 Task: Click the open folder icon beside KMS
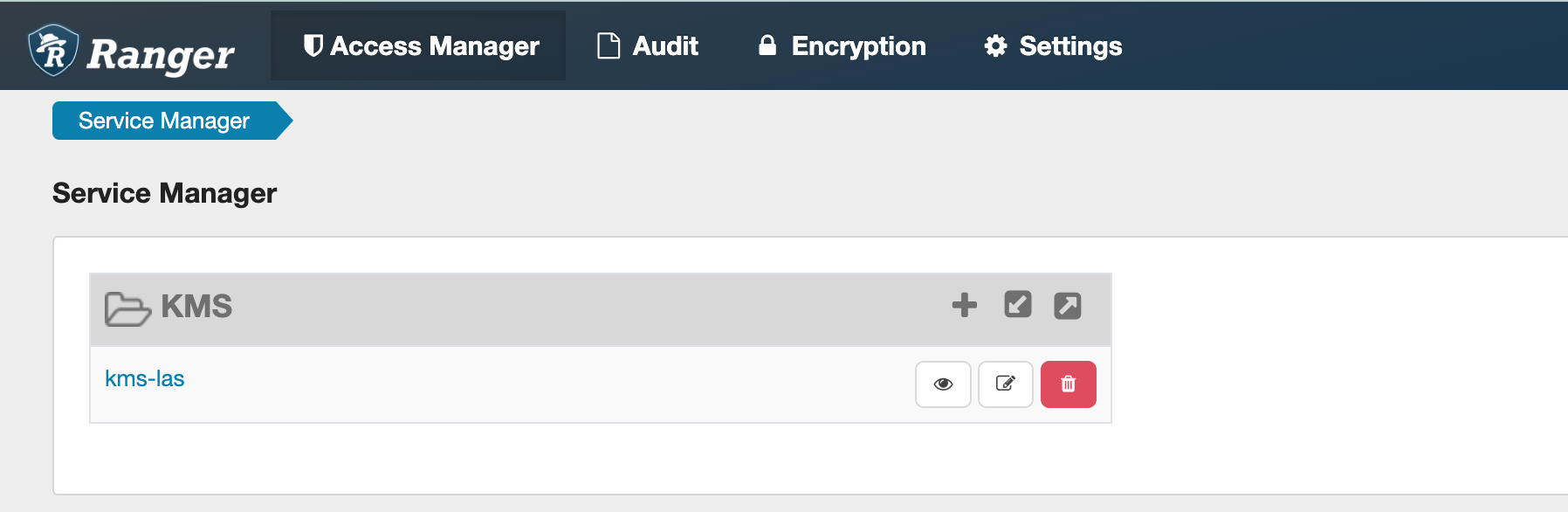pos(127,308)
